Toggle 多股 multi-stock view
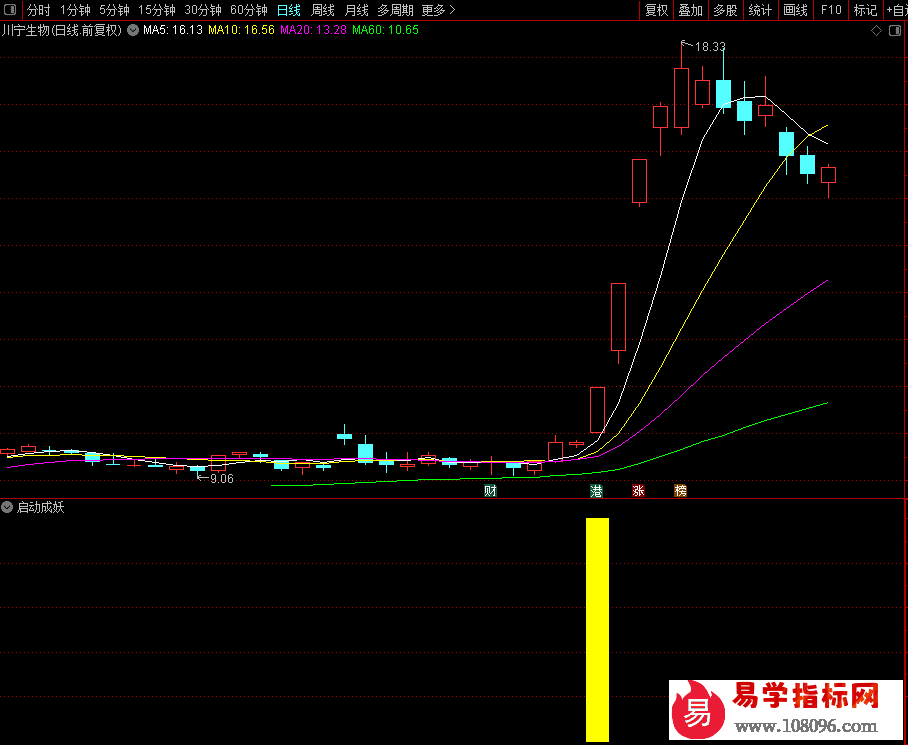908x745 pixels. [725, 10]
